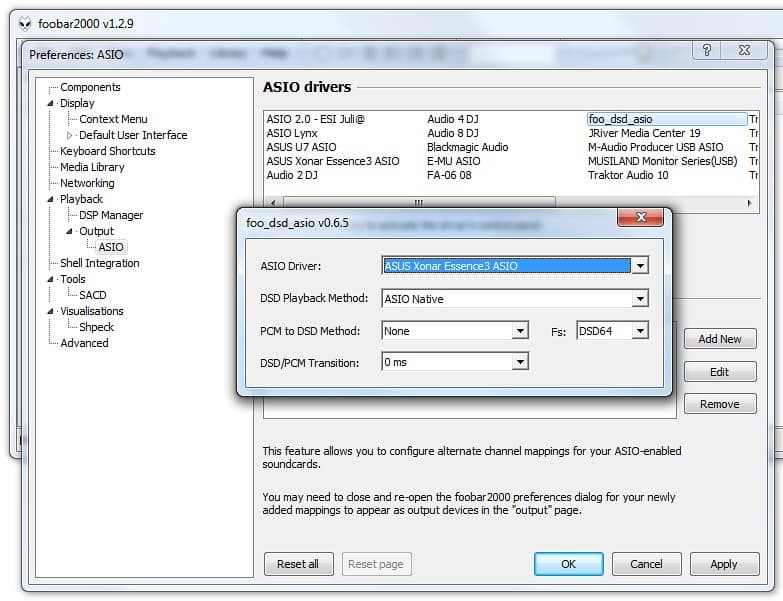Select Output in the preferences tree

[x=96, y=231]
